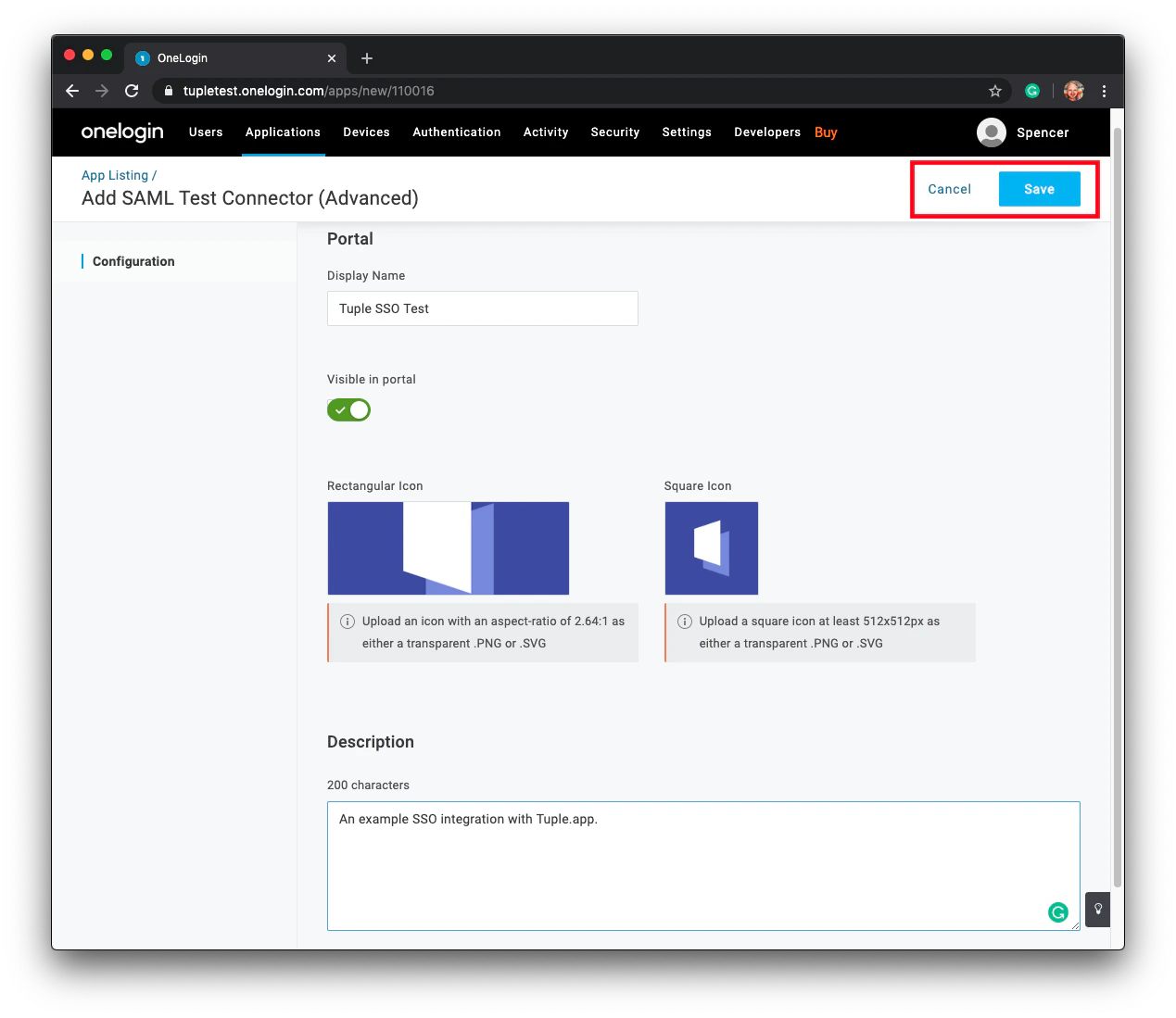Image resolution: width=1176 pixels, height=1018 pixels.
Task: Open the Chrome three-dot menu
Action: pos(1104,91)
